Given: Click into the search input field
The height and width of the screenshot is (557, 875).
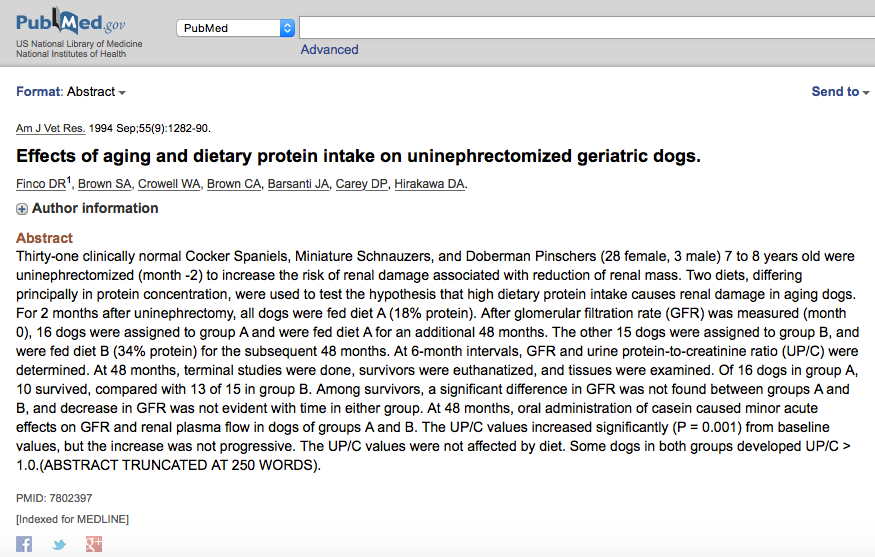Looking at the screenshot, I should coord(585,28).
